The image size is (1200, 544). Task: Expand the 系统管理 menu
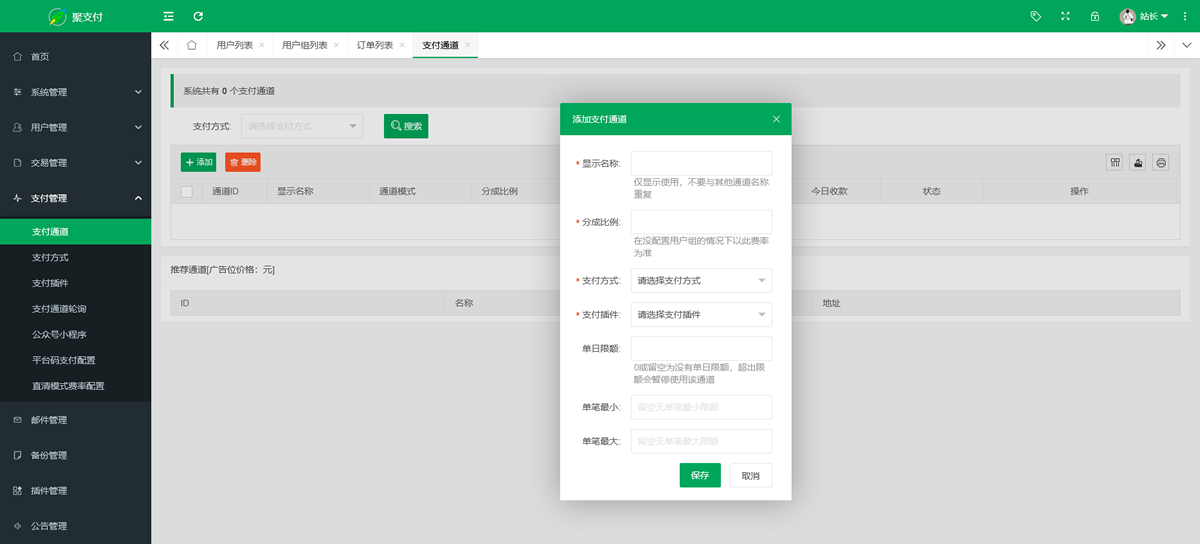(x=75, y=92)
